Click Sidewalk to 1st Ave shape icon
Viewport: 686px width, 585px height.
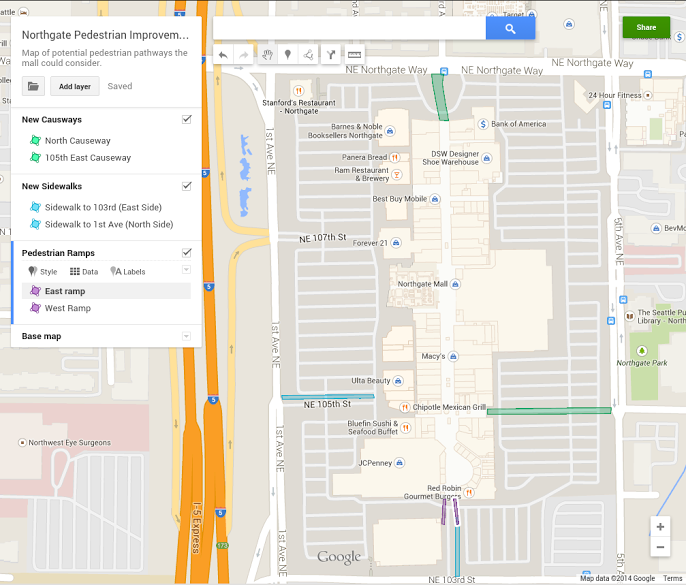point(35,224)
